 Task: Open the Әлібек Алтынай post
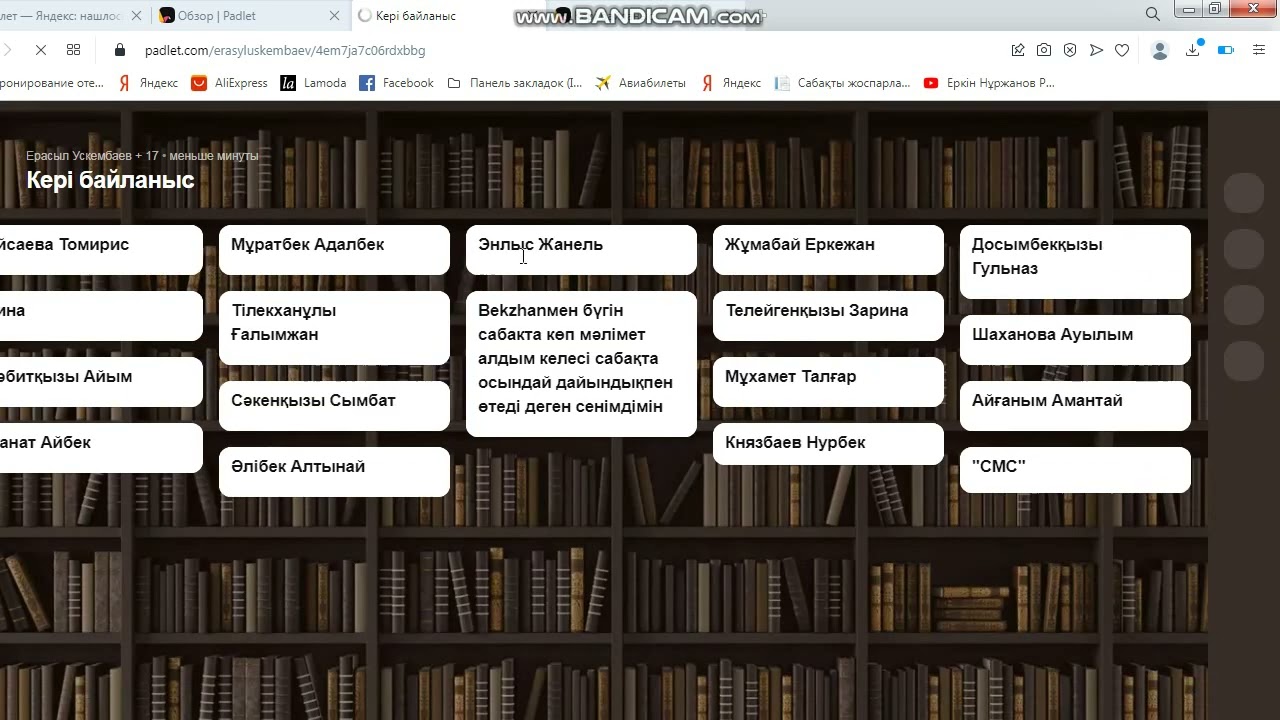pyautogui.click(x=334, y=471)
